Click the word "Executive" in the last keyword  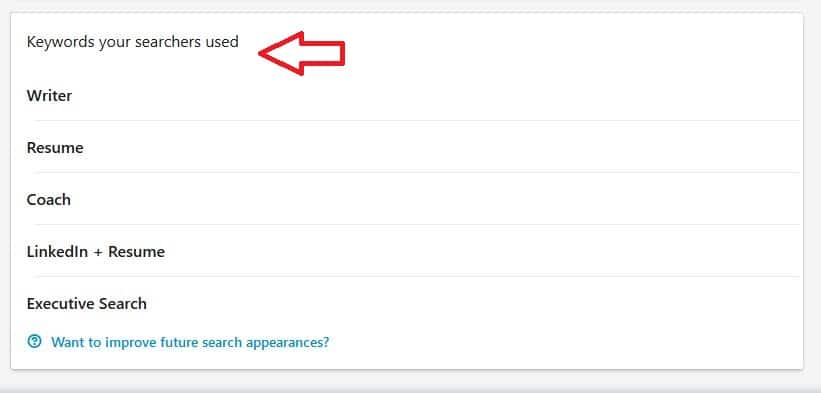point(57,304)
